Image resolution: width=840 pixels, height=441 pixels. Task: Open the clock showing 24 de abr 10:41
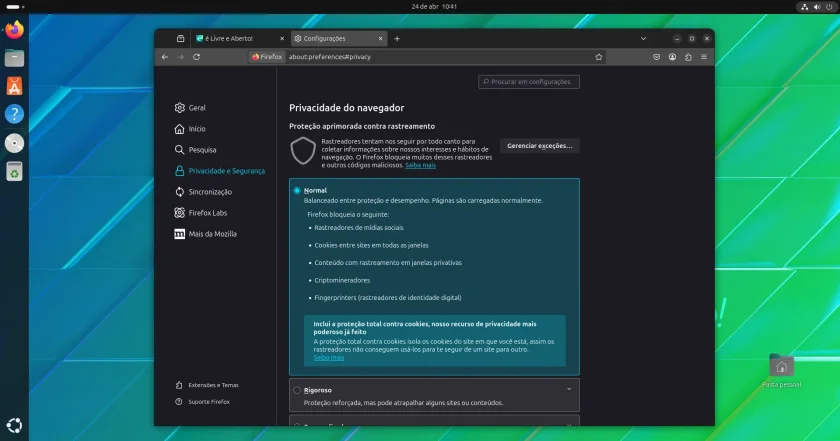(x=434, y=7)
